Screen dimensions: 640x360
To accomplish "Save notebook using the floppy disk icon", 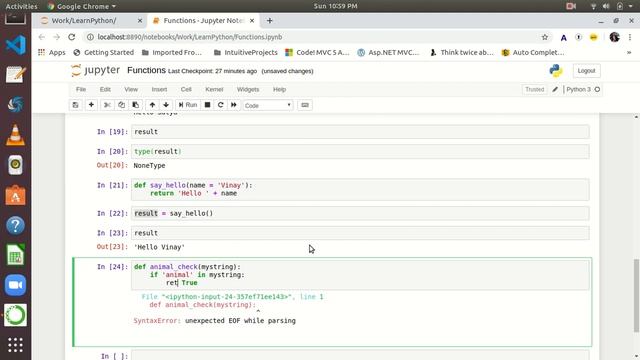I will 76,105.
